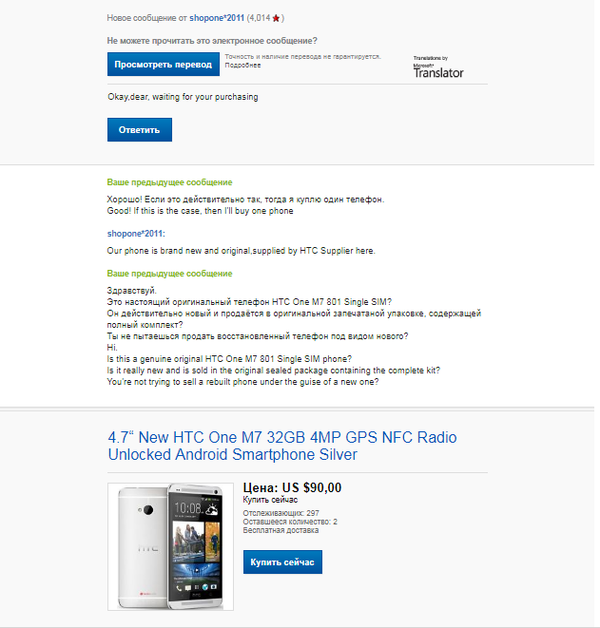Click the red feedback star icon
Image resolution: width=600 pixels, height=628 pixels.
276,17
